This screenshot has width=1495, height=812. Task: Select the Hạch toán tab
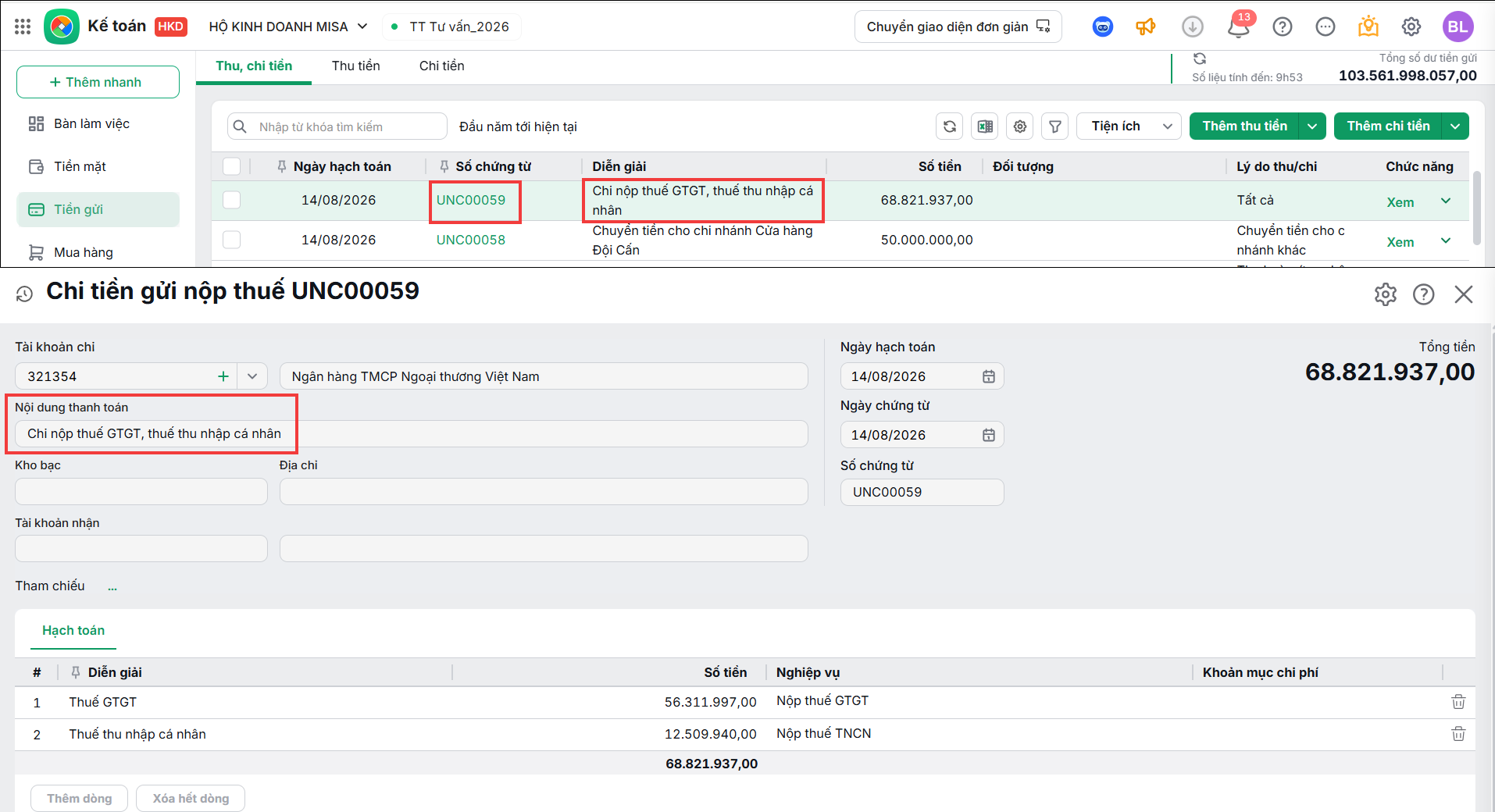[73, 631]
